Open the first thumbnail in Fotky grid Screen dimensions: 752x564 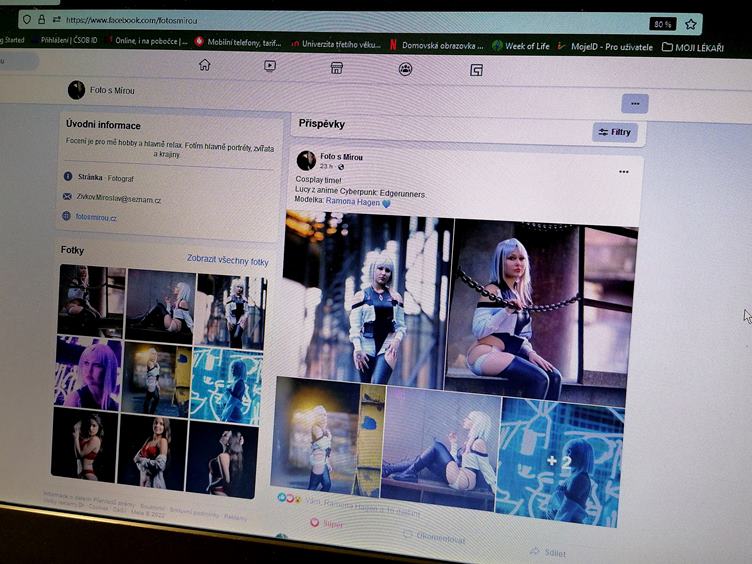(91, 300)
